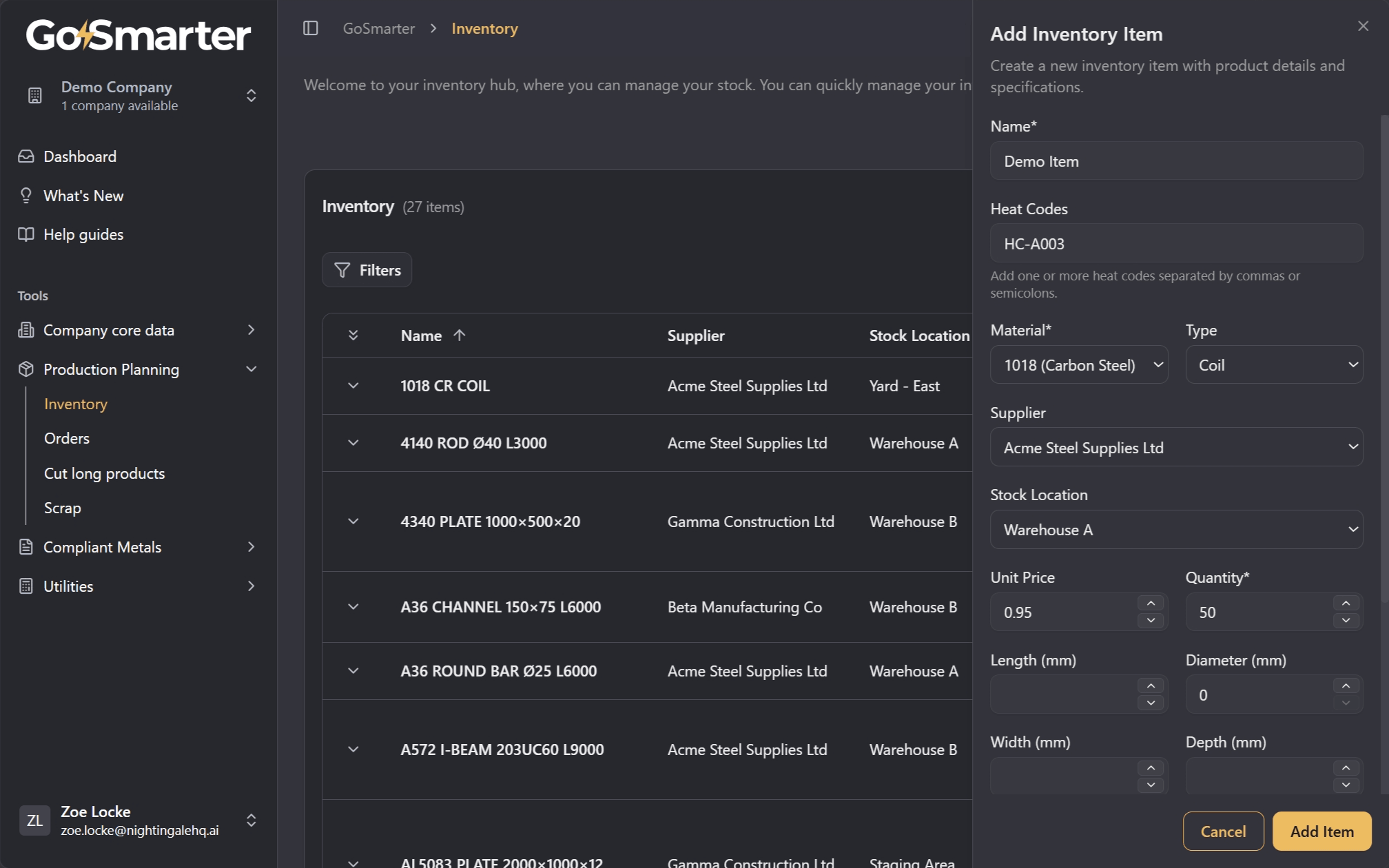
Task: Click the Cancel button
Action: 1223,831
